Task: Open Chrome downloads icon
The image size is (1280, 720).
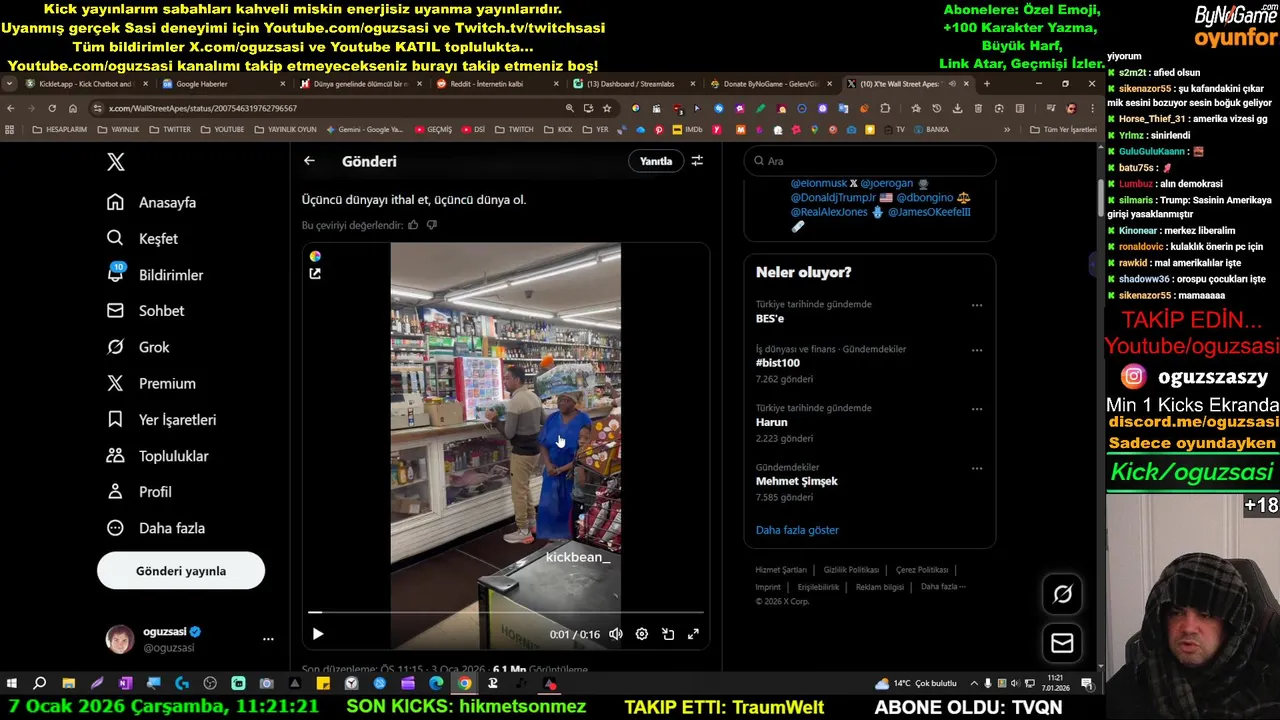Action: tap(958, 108)
